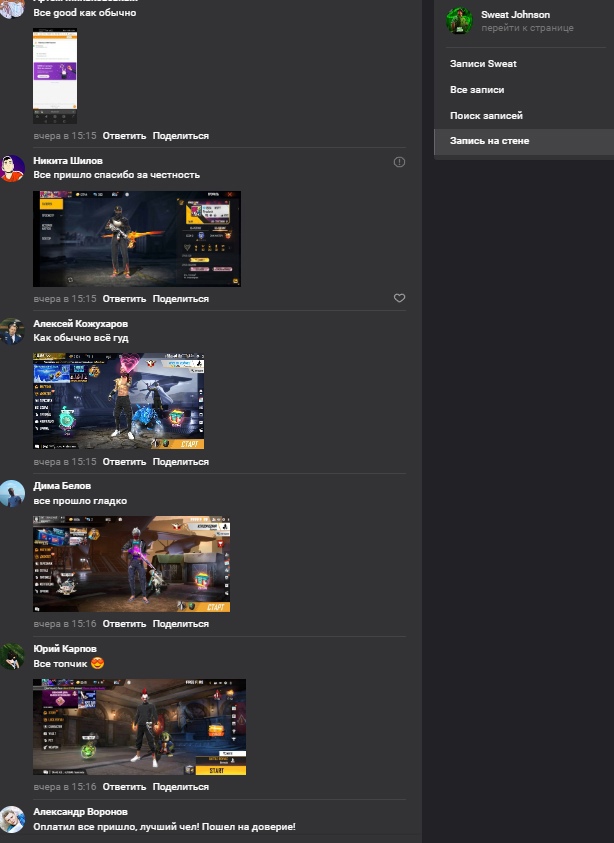Screen dimensions: 614x843
Task: Open report icon on Никита Шилов's comment
Action: click(x=399, y=161)
